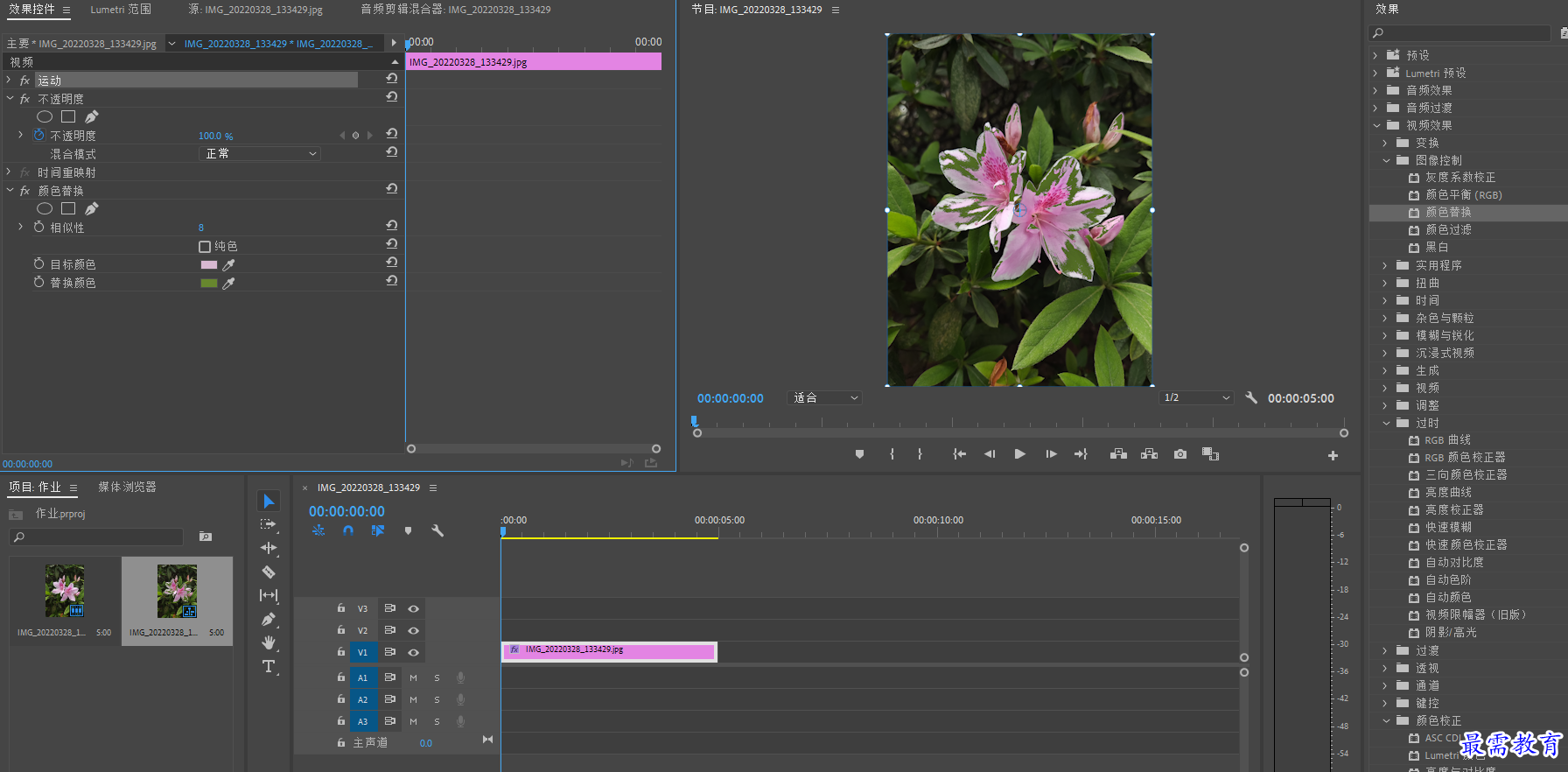Image resolution: width=1568 pixels, height=772 pixels.
Task: Toggle V1 track output eye
Action: coord(413,652)
